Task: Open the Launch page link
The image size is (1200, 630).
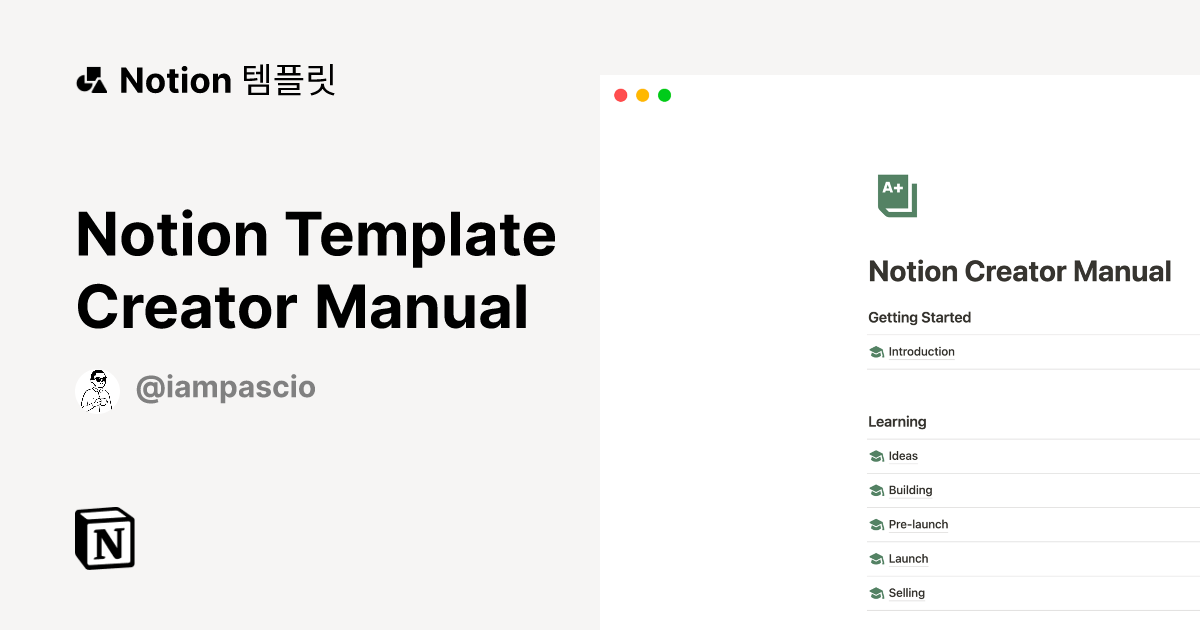Action: (x=908, y=559)
